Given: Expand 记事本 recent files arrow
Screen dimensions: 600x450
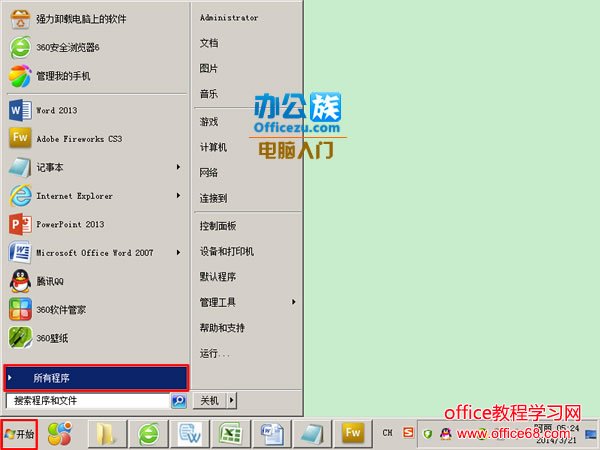Looking at the screenshot, I should click(178, 167).
